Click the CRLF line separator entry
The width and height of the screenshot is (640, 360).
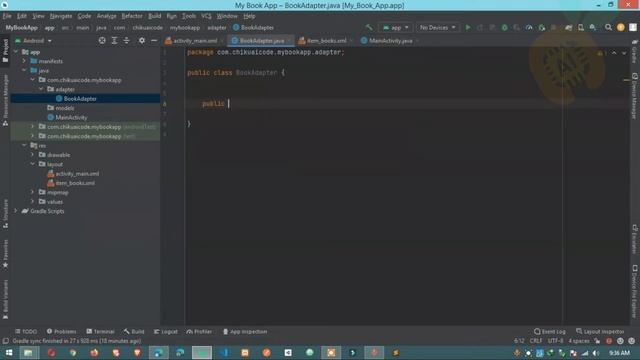click(536, 341)
